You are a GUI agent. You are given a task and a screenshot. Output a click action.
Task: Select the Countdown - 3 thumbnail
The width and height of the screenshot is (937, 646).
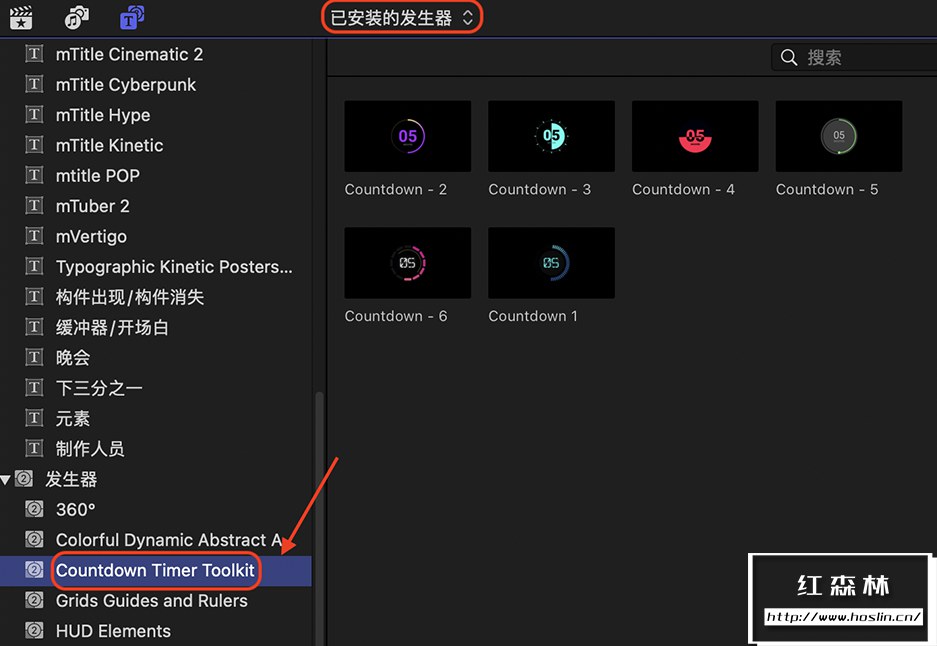(551, 136)
